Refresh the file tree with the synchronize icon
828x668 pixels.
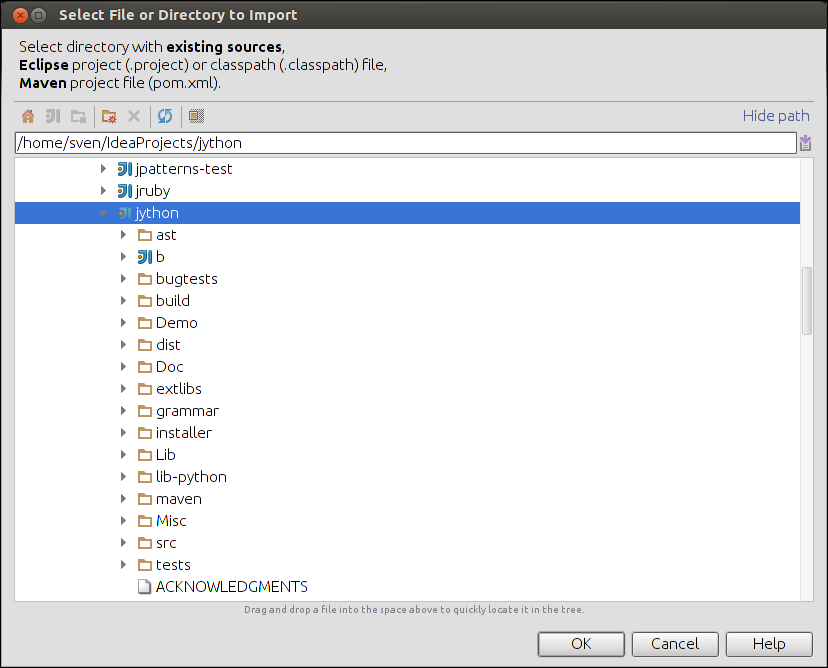coord(165,116)
